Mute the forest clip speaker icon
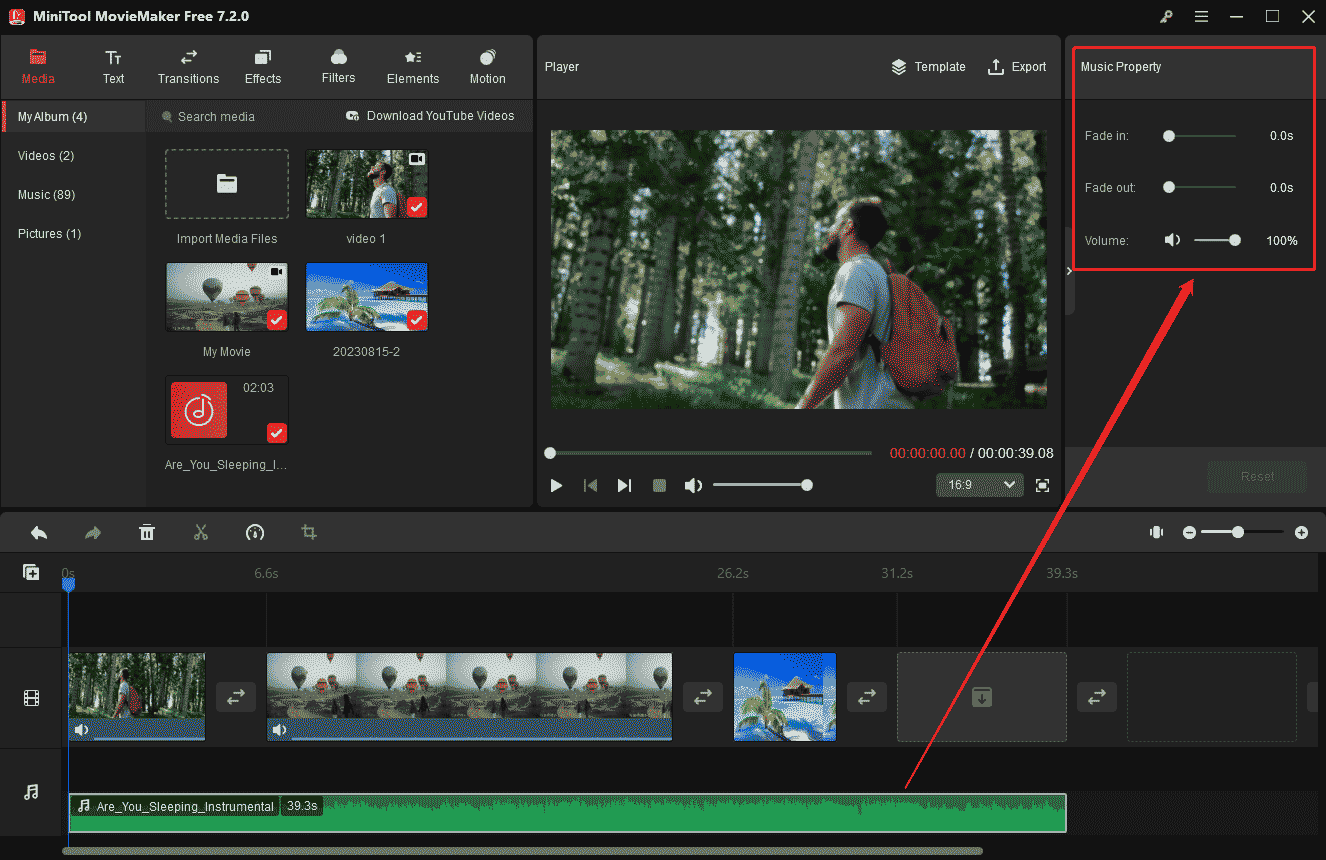This screenshot has height=860, width=1326. pyautogui.click(x=82, y=730)
